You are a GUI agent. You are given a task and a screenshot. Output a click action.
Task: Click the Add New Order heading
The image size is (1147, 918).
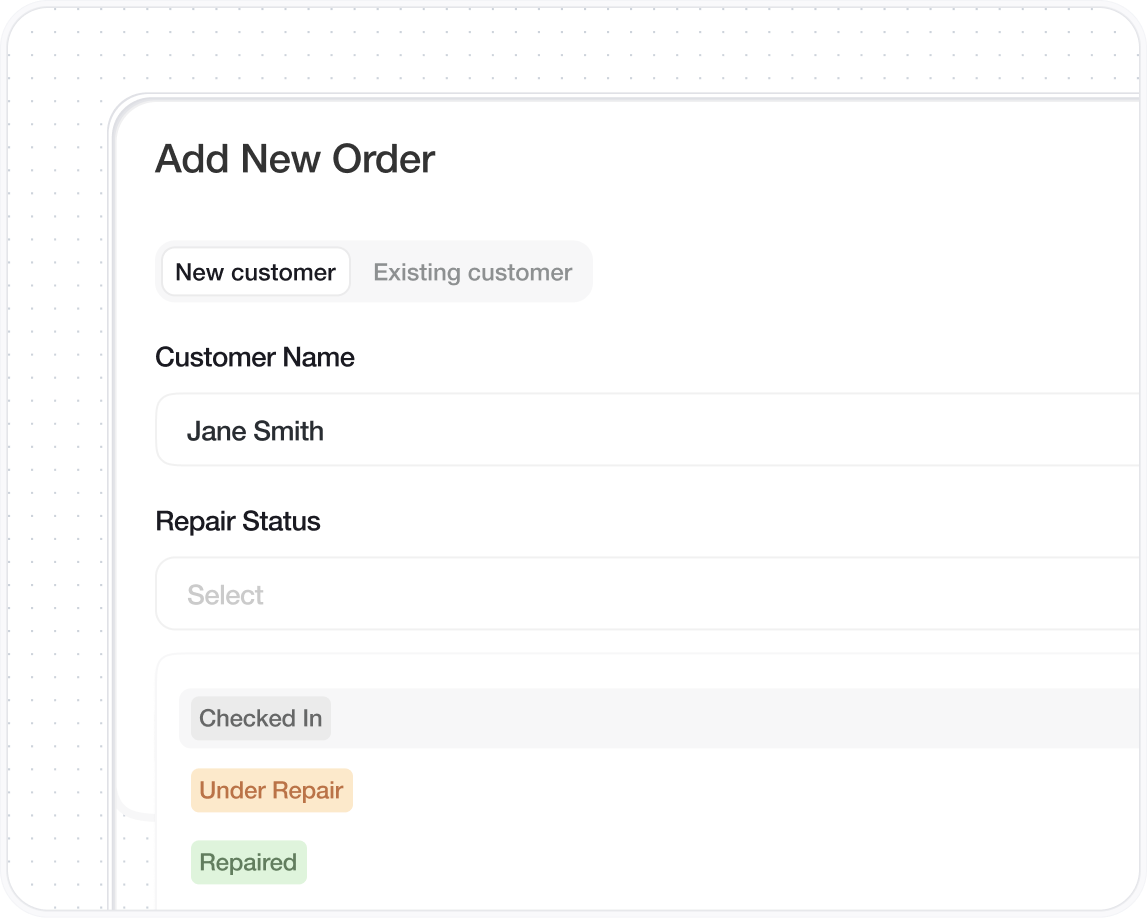tap(295, 159)
